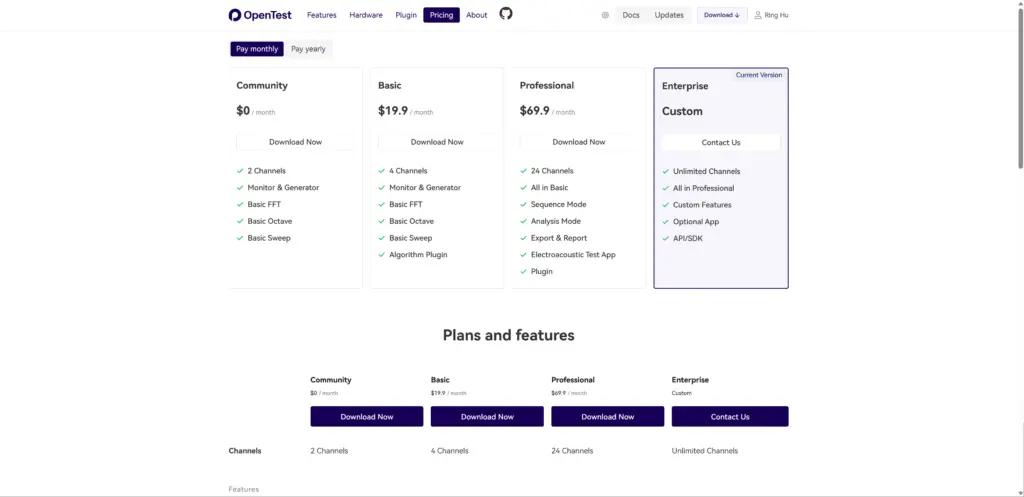This screenshot has height=497, width=1024.
Task: Click the Custom price in Enterprise card
Action: tap(682, 111)
